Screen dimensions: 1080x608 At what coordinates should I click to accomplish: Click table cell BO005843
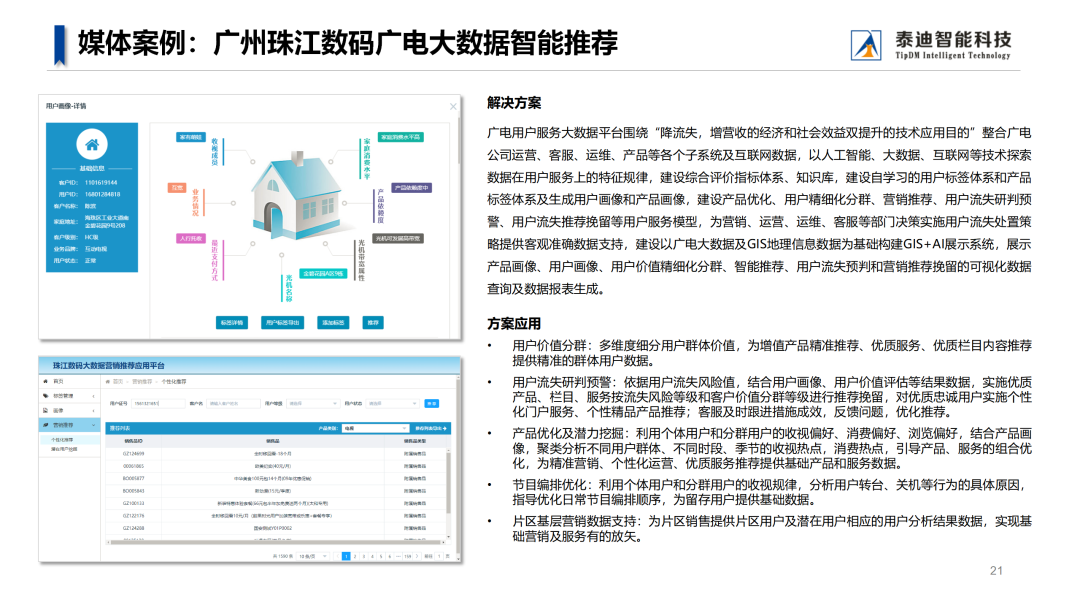click(x=134, y=491)
